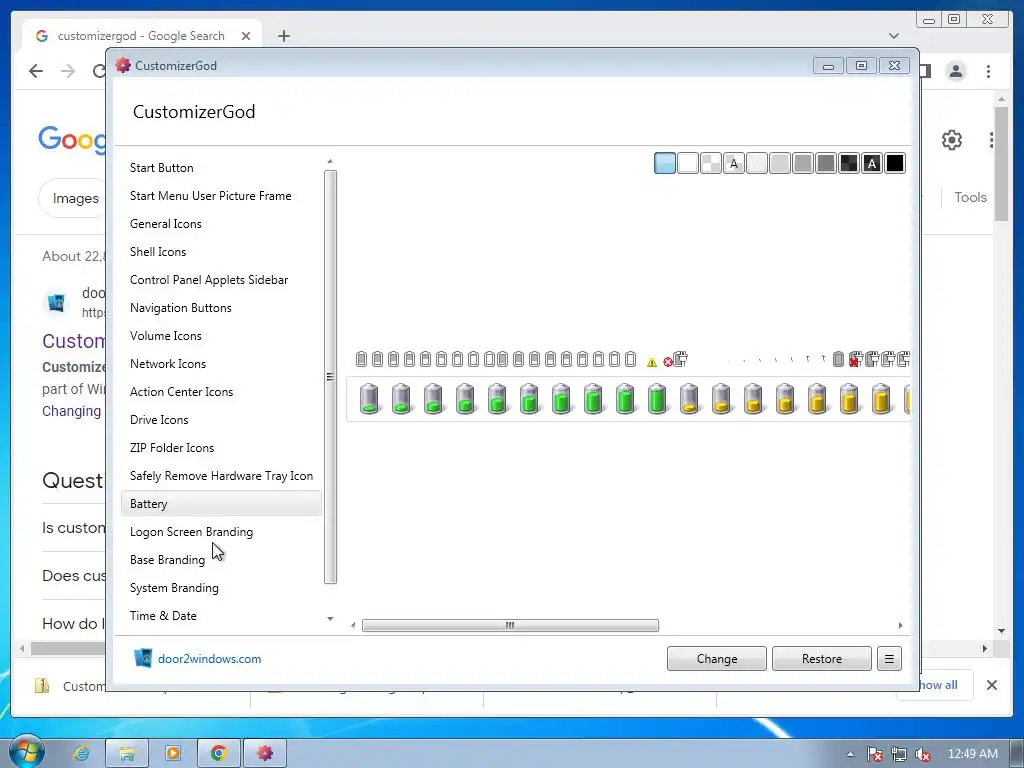Open the System Branding category
The height and width of the screenshot is (768, 1024).
[174, 588]
